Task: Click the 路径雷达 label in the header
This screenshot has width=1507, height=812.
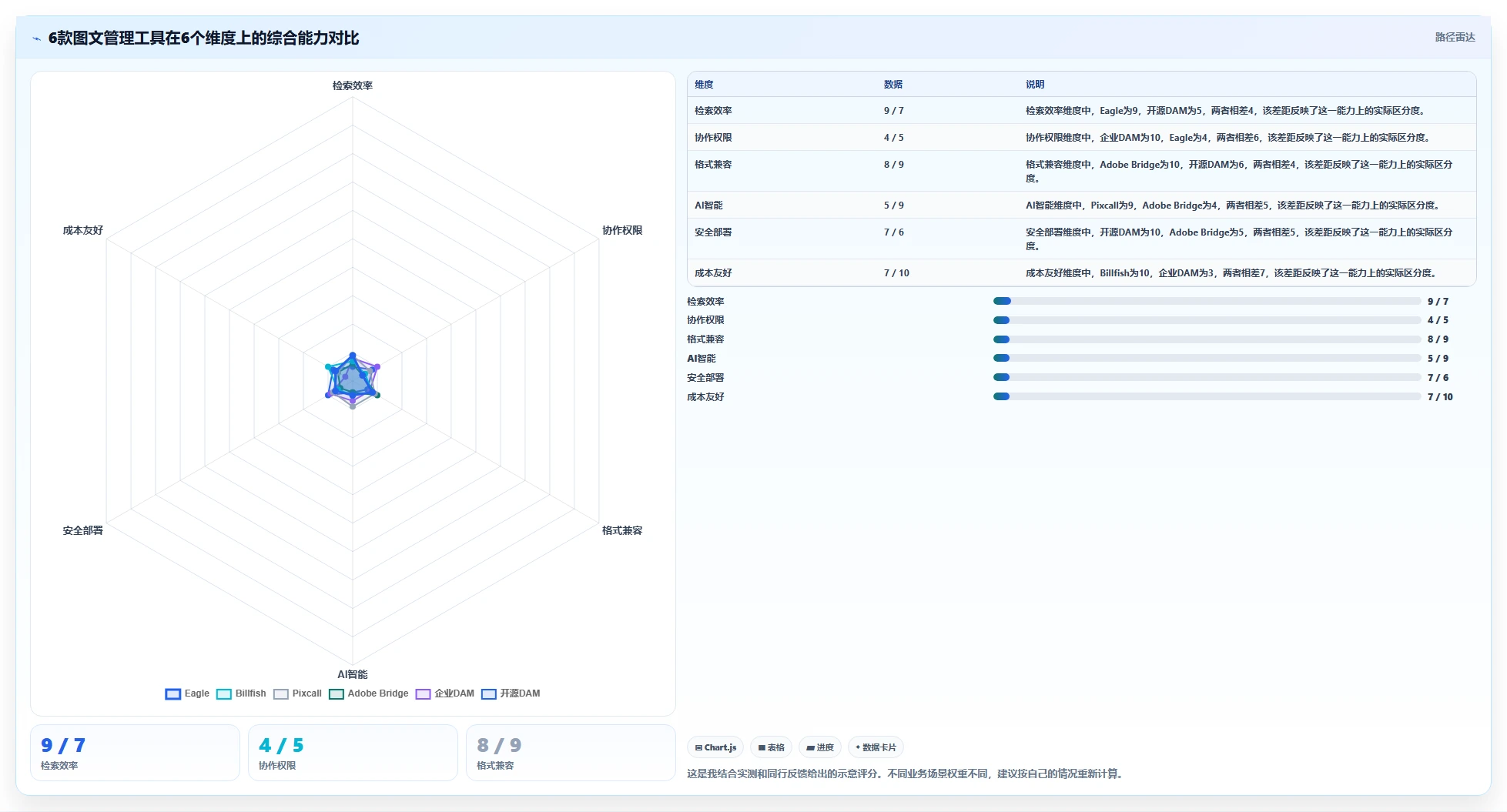Action: point(1455,37)
